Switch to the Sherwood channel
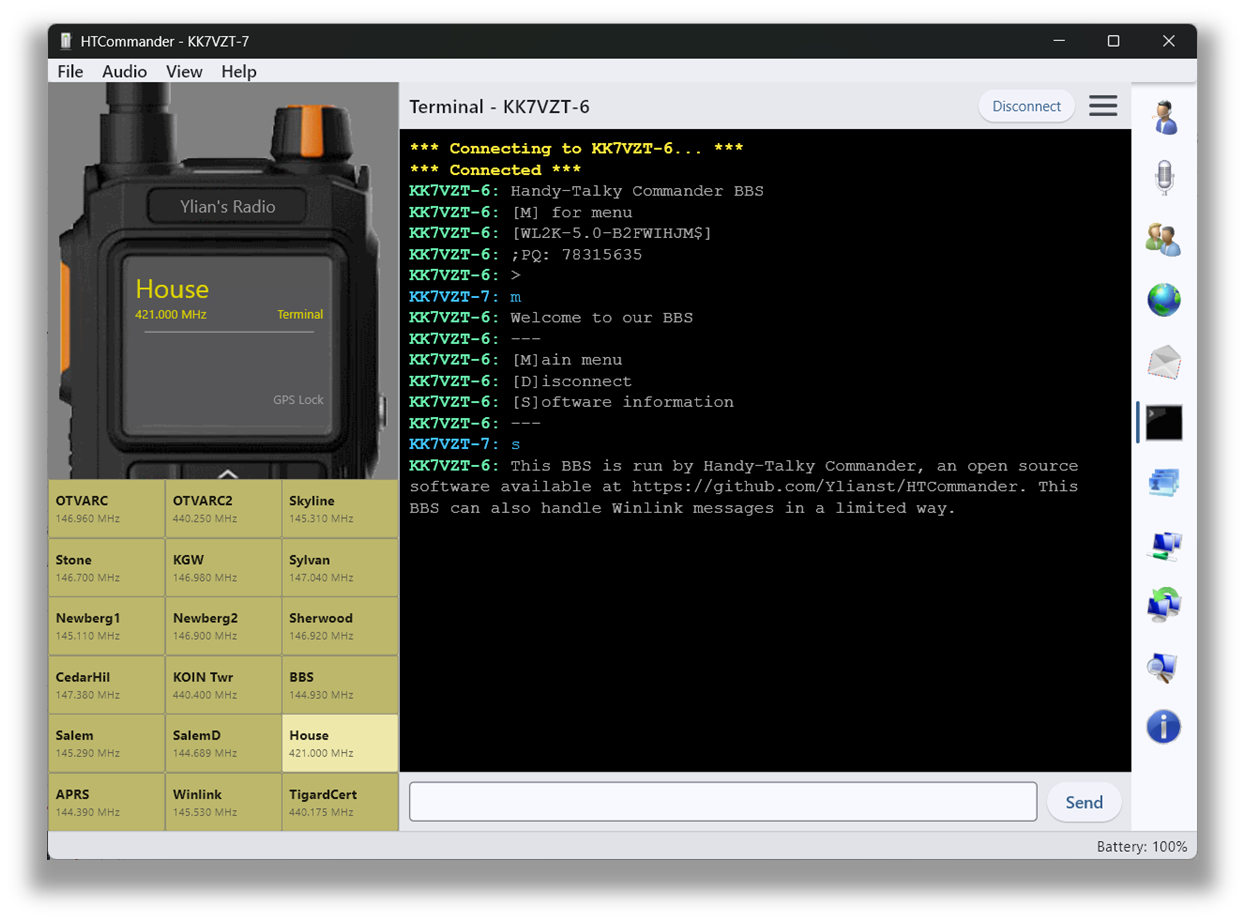Viewport: 1245px width, 921px height. (x=340, y=626)
